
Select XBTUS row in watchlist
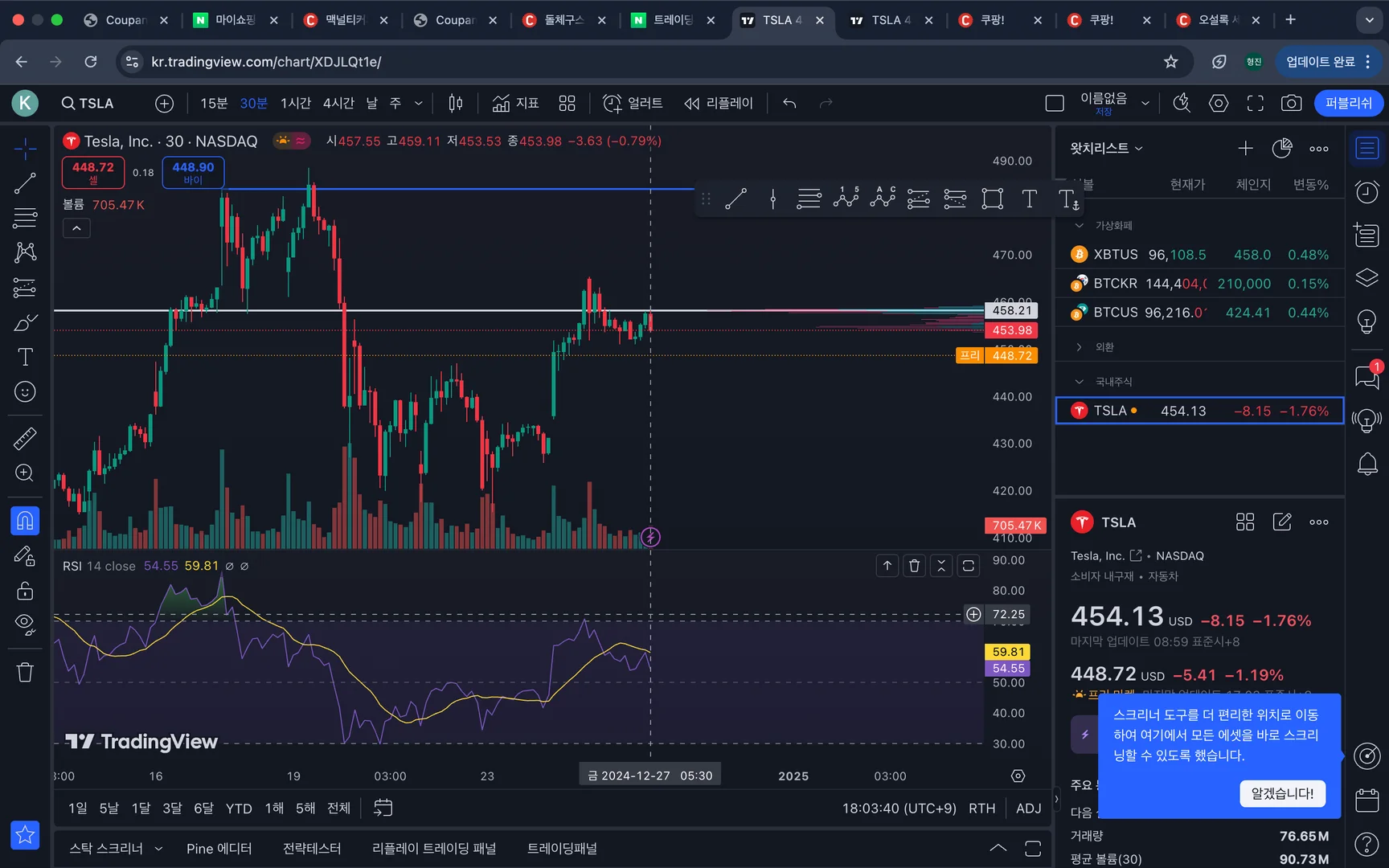click(1199, 255)
